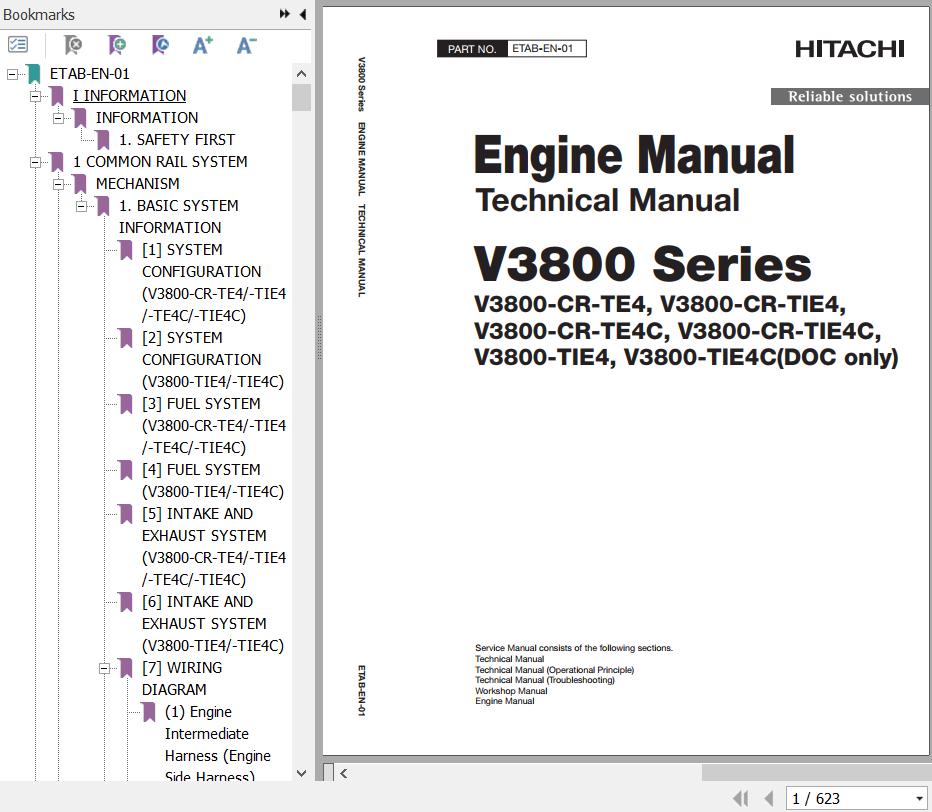Click the HITACHI logo on the page

(849, 49)
